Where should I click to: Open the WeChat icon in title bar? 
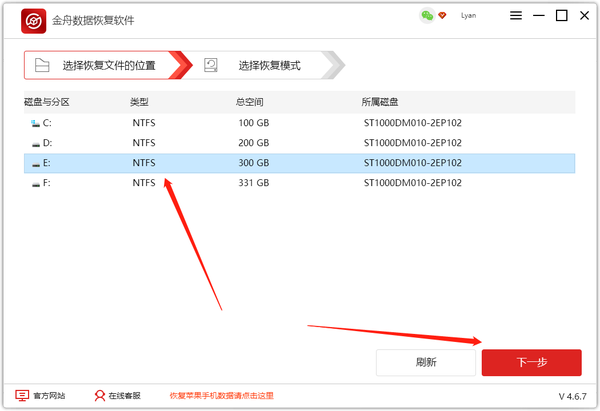(x=427, y=16)
